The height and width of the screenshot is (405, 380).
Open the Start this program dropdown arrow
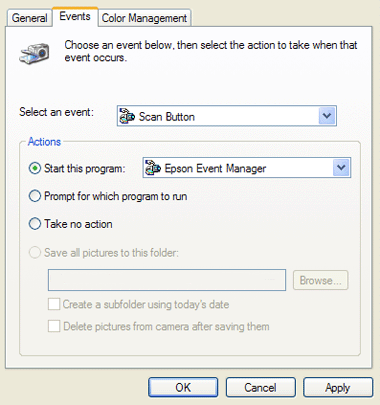click(x=341, y=167)
